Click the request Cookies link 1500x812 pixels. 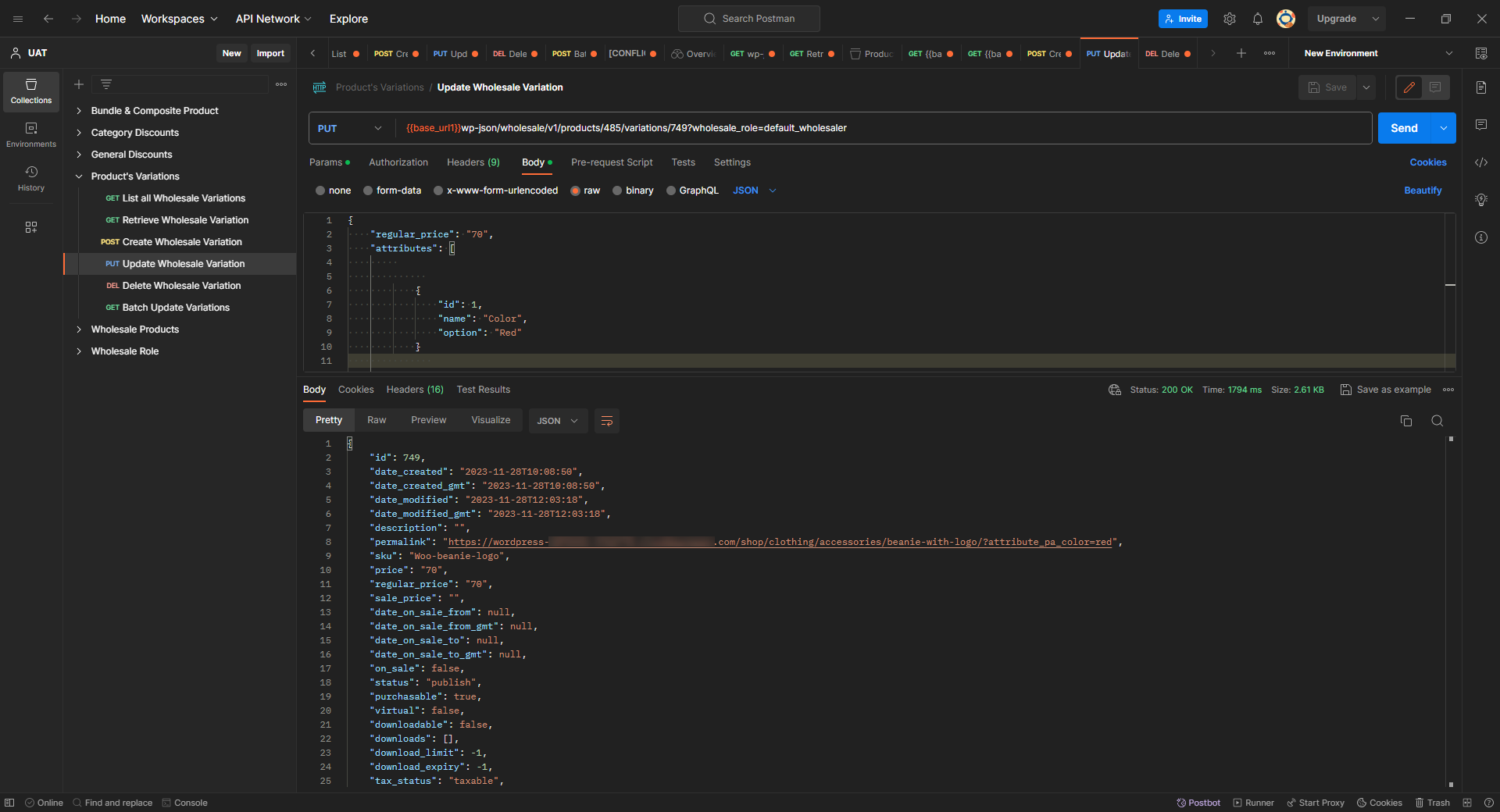point(1428,162)
